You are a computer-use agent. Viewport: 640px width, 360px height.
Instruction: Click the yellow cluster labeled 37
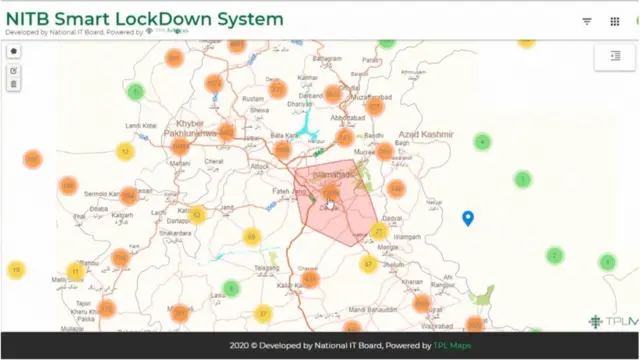tap(263, 313)
